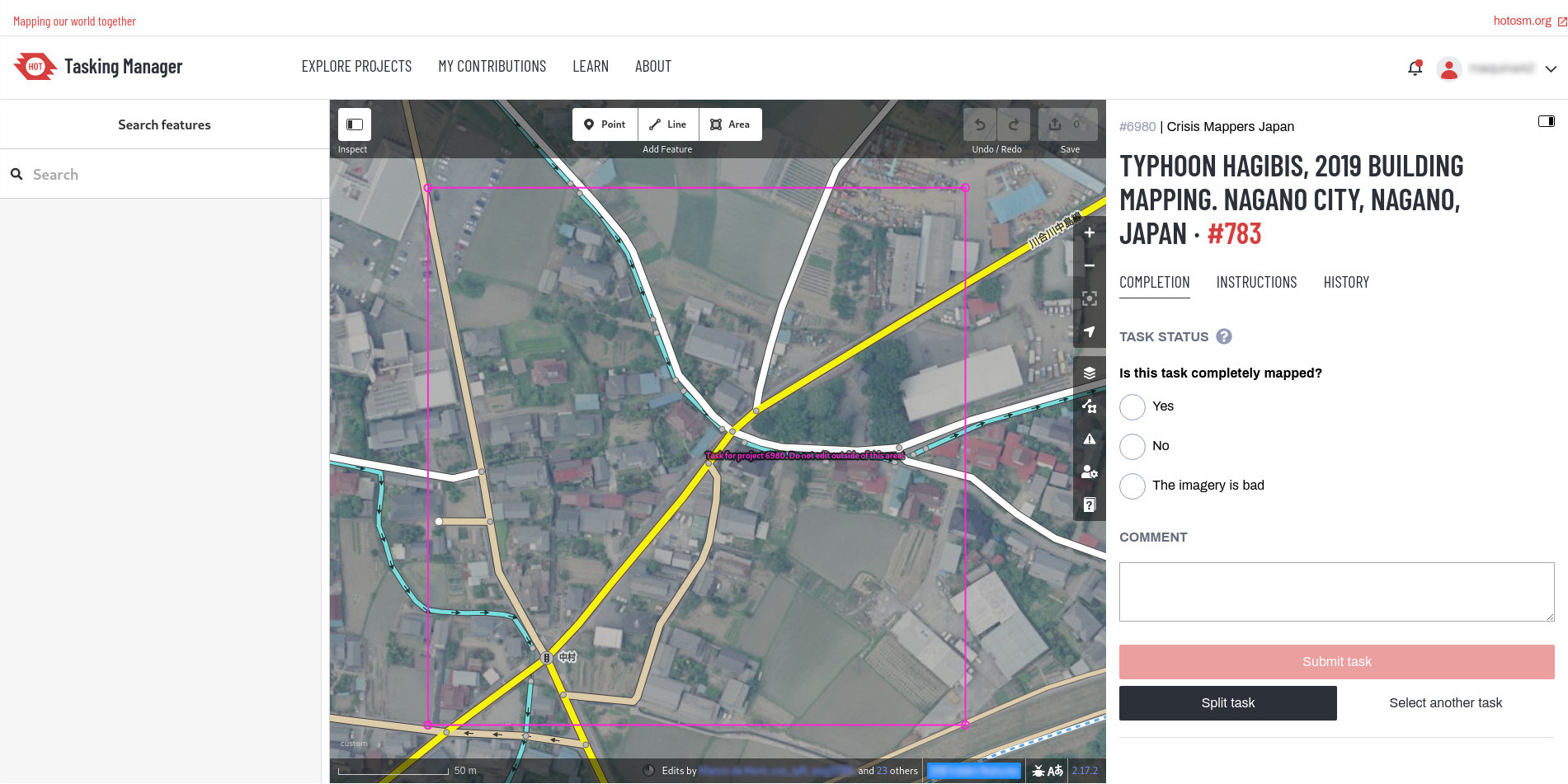
Task: Mark that the imagery is bad
Action: (x=1132, y=486)
